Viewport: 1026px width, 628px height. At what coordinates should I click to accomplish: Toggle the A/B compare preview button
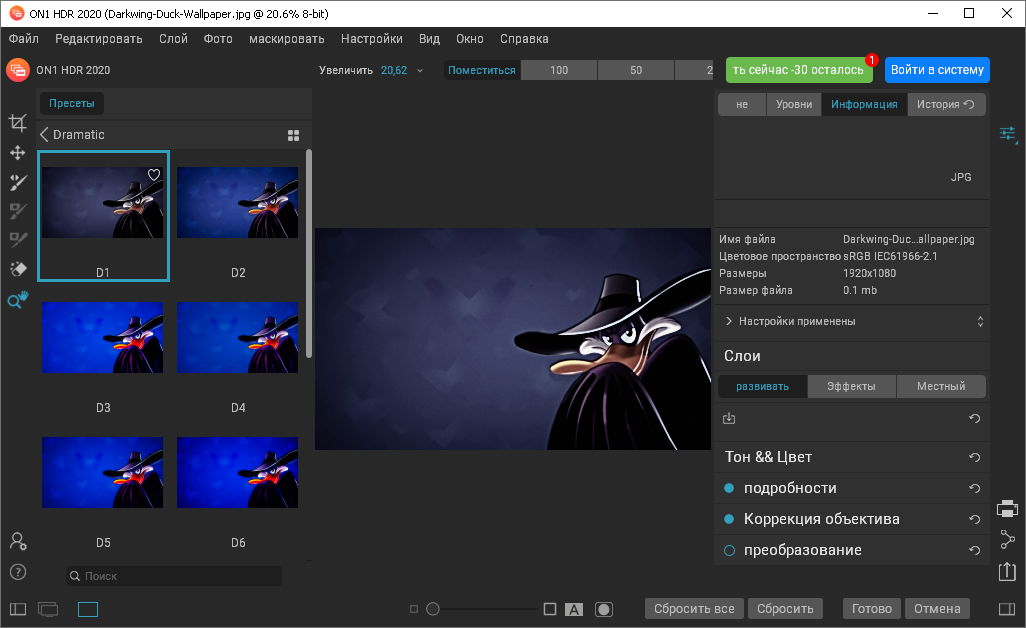click(x=574, y=610)
